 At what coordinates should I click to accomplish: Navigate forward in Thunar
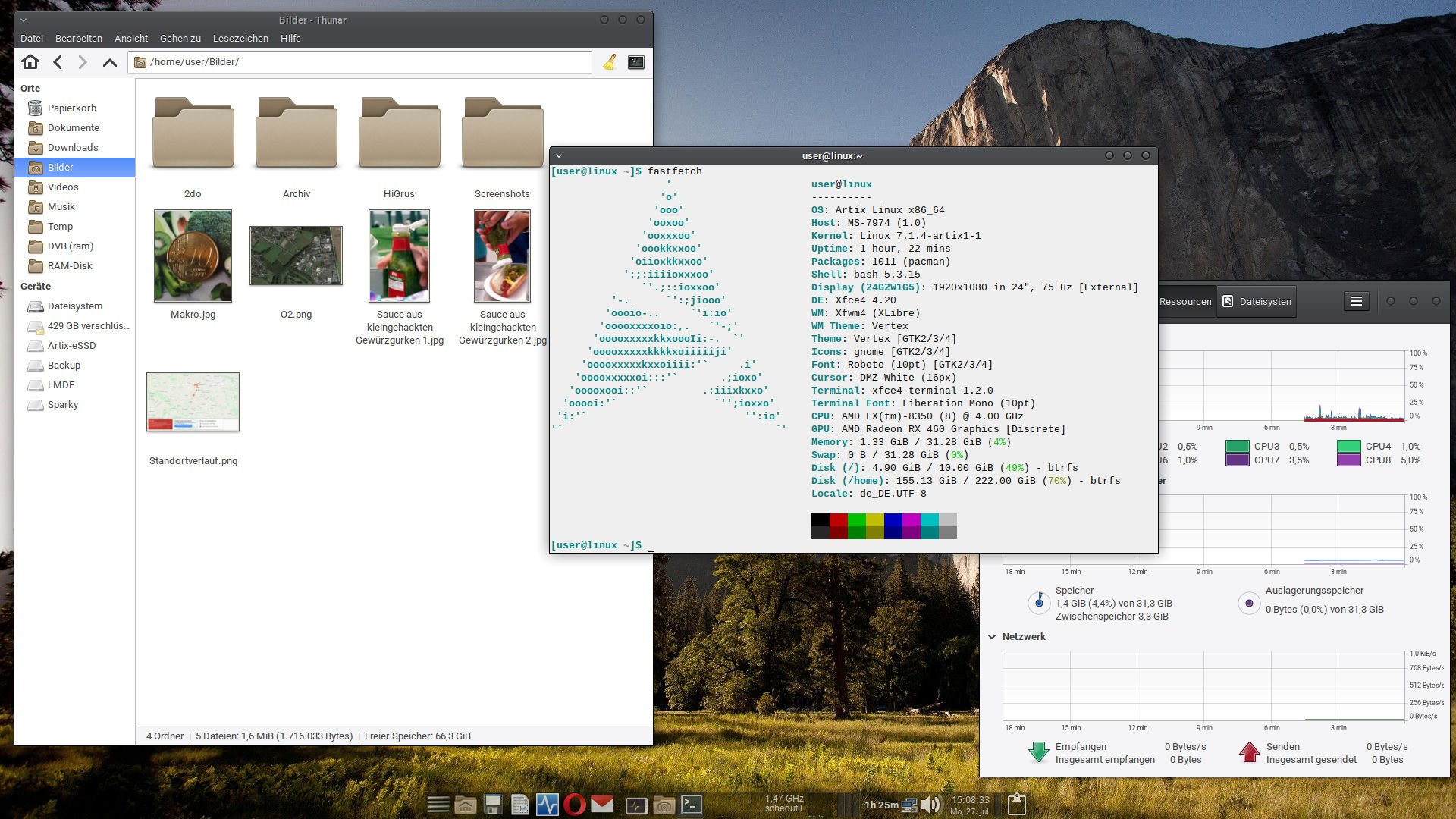point(83,62)
